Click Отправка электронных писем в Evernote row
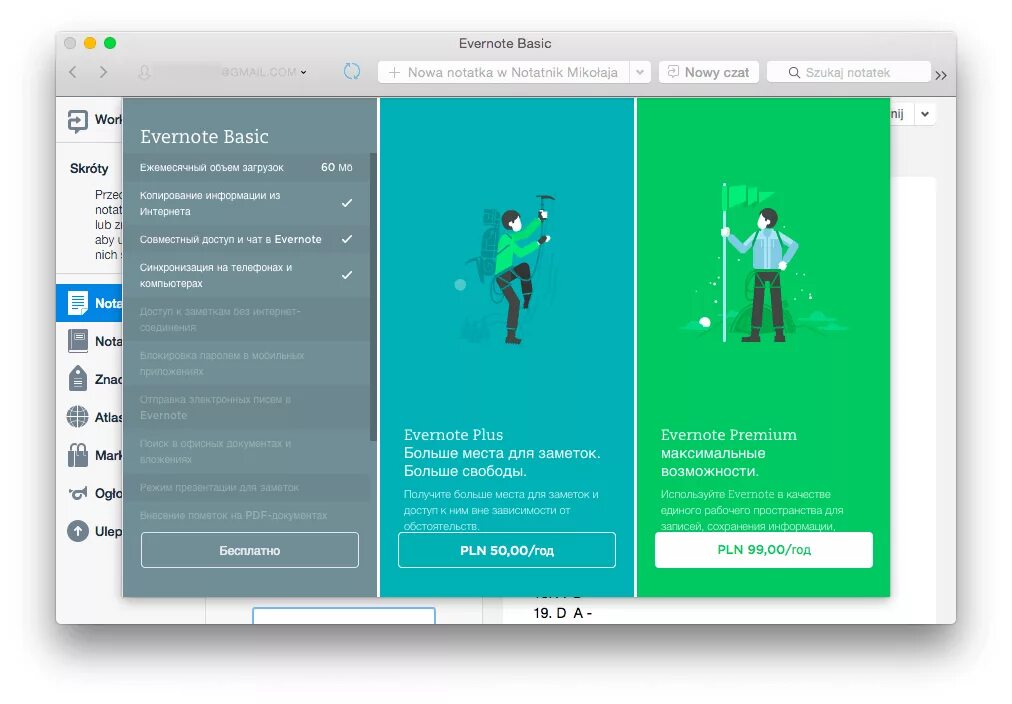 pos(246,407)
